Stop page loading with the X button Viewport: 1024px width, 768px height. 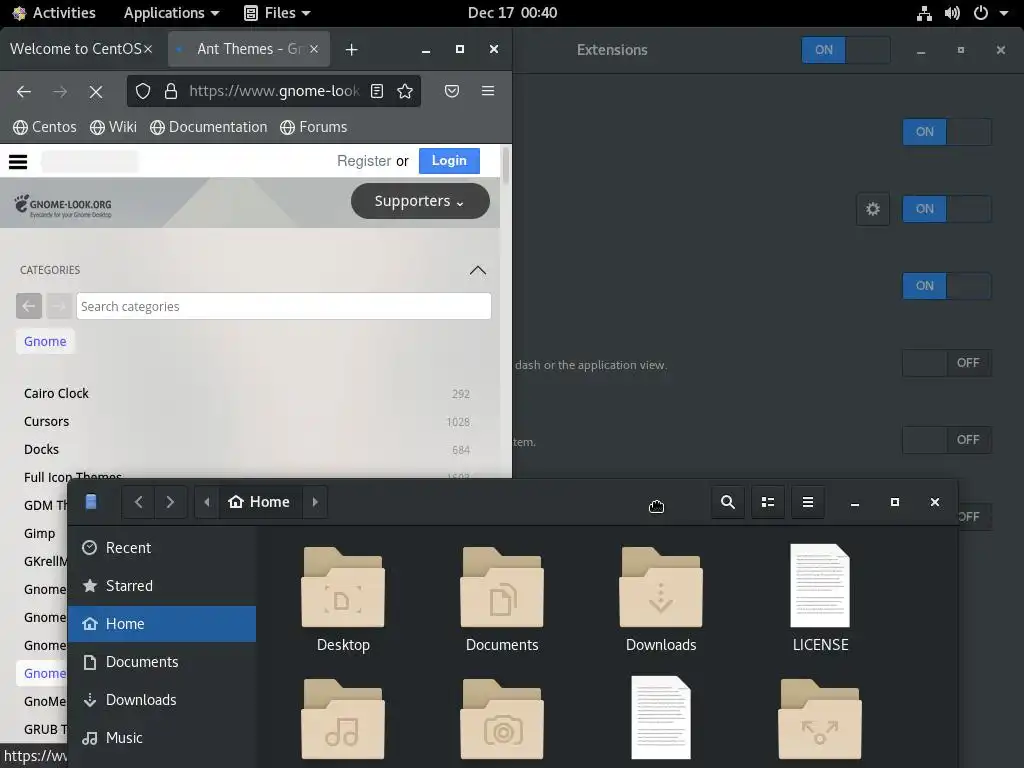[x=95, y=91]
